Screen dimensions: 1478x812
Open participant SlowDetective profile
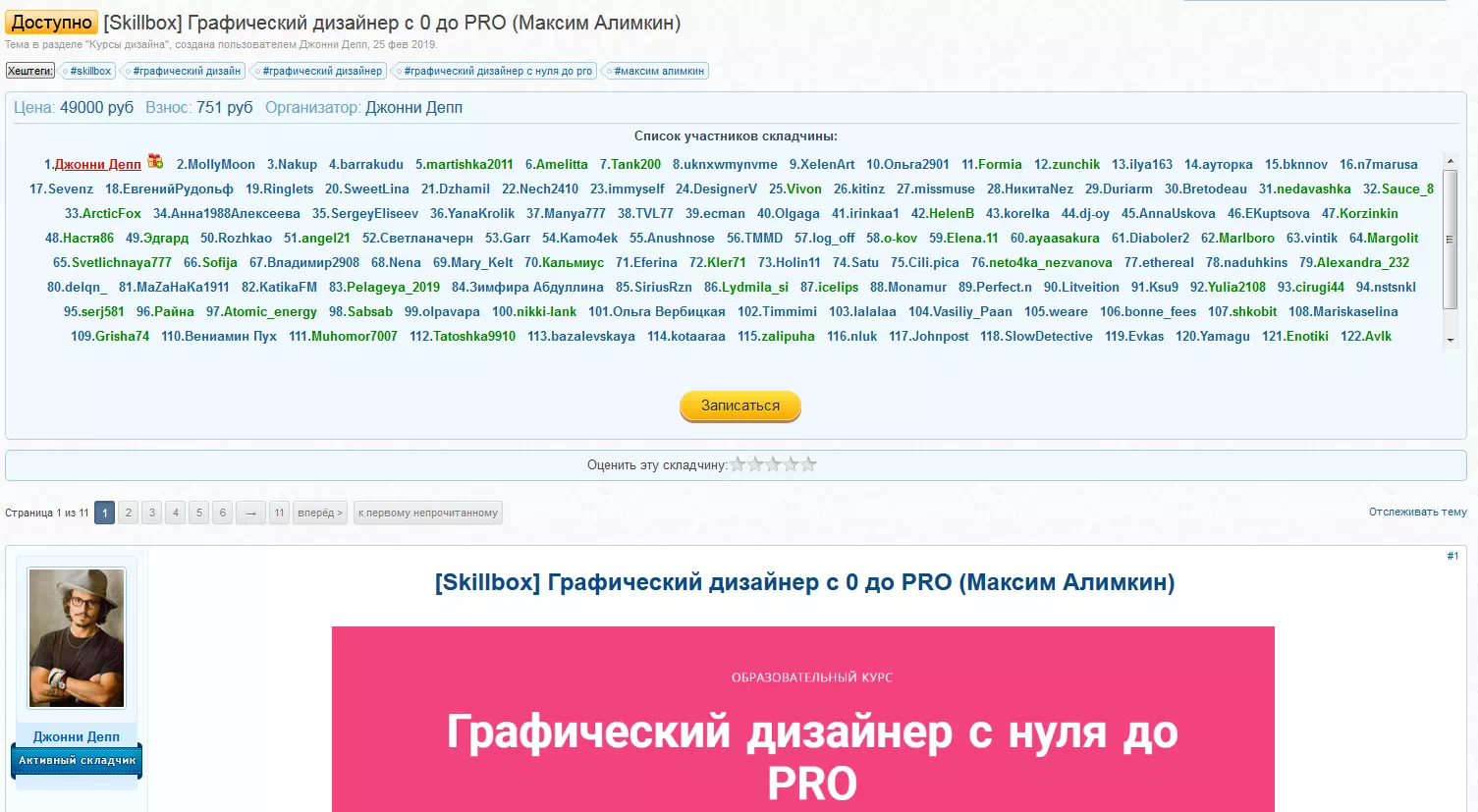[1049, 336]
